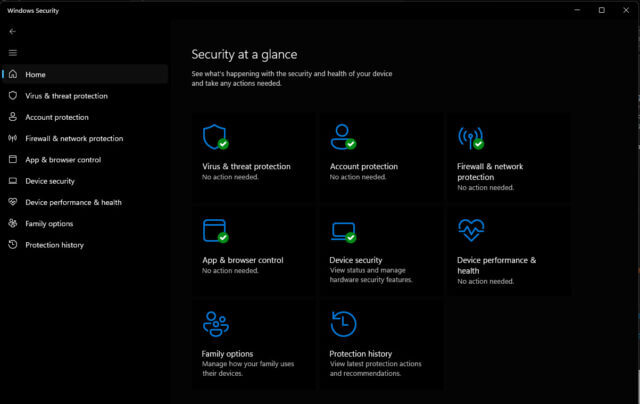The width and height of the screenshot is (640, 404).
Task: Click the large heart-pulse icon on Device performance card
Action: click(471, 230)
